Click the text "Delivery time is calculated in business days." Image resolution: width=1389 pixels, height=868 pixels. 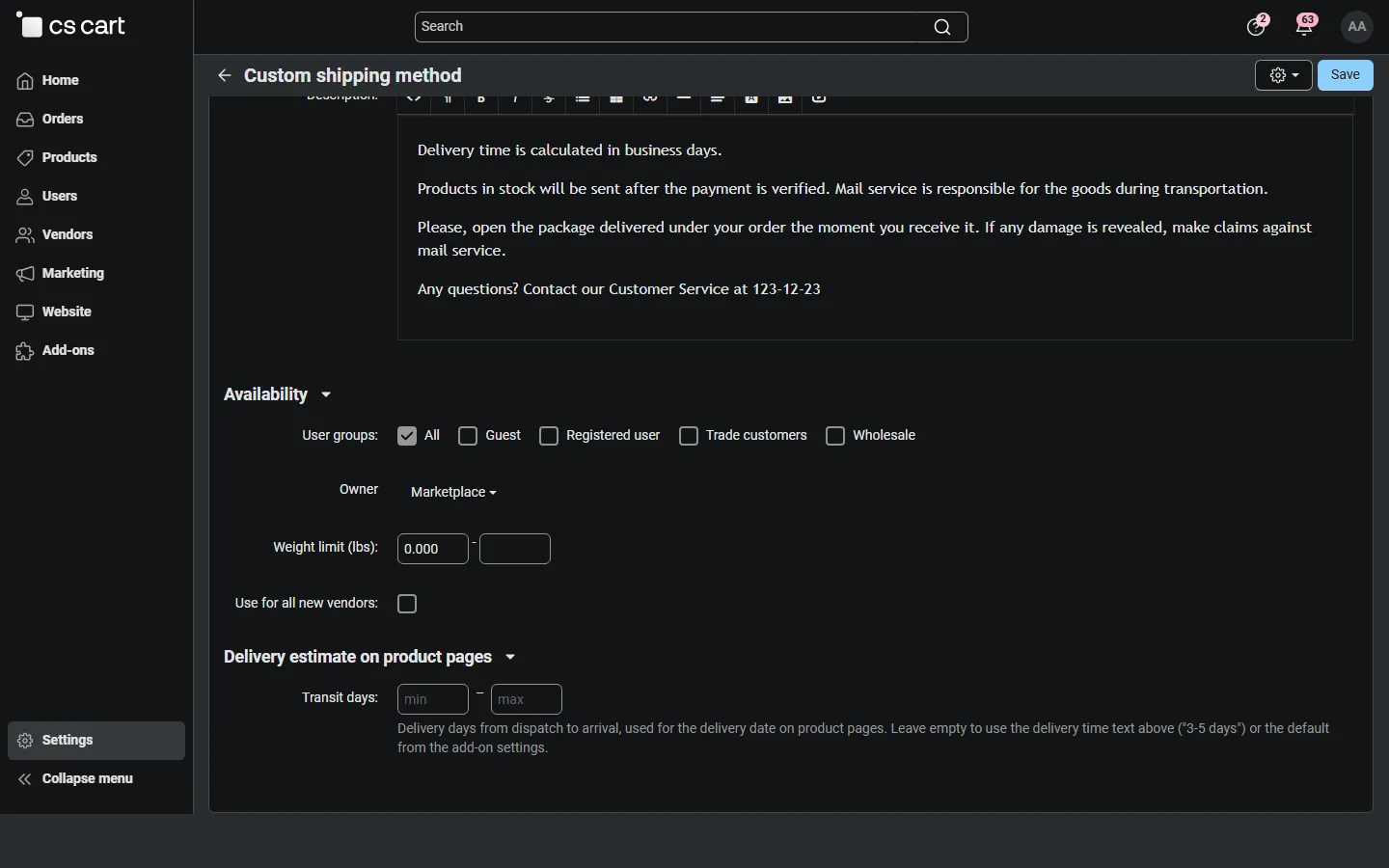[570, 150]
